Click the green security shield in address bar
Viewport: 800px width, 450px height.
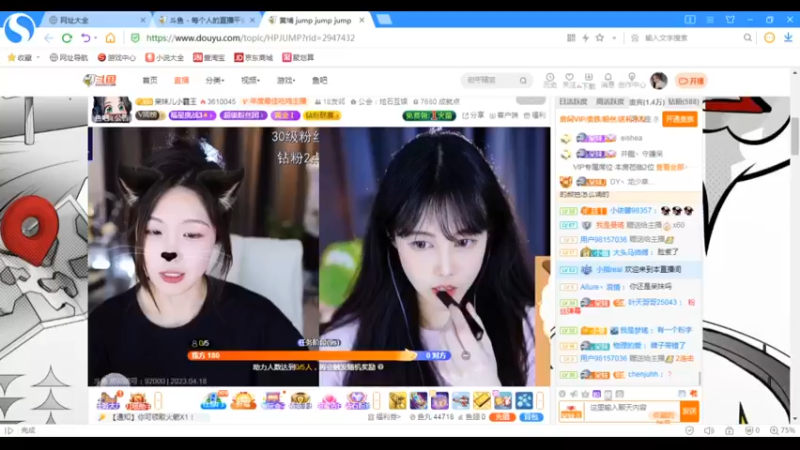[135, 38]
